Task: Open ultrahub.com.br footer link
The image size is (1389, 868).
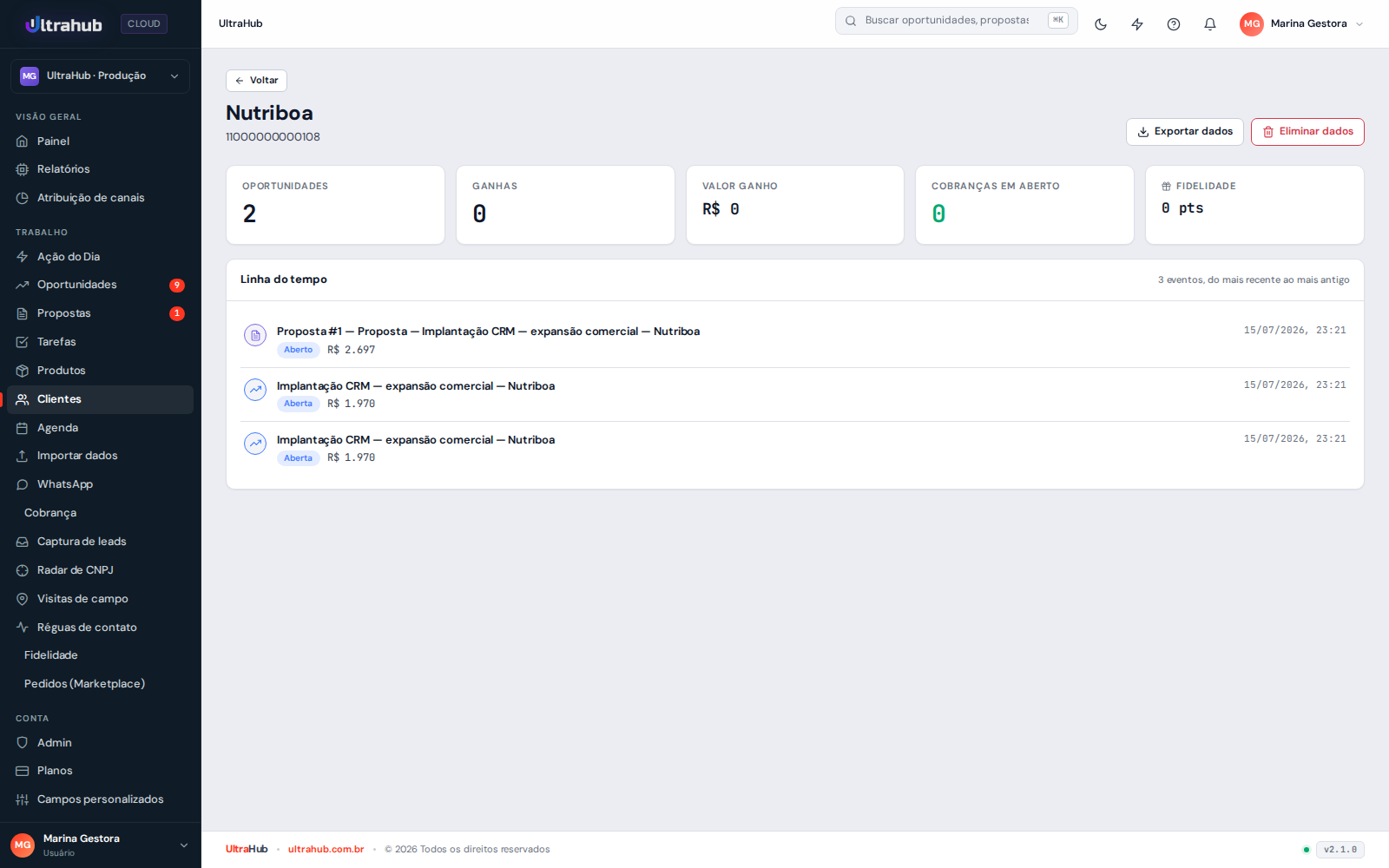Action: (326, 849)
